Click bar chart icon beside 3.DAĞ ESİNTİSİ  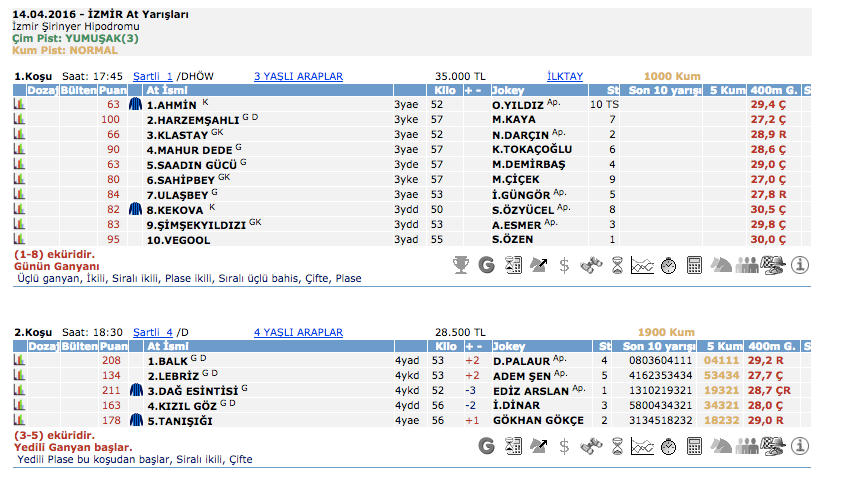coord(18,391)
